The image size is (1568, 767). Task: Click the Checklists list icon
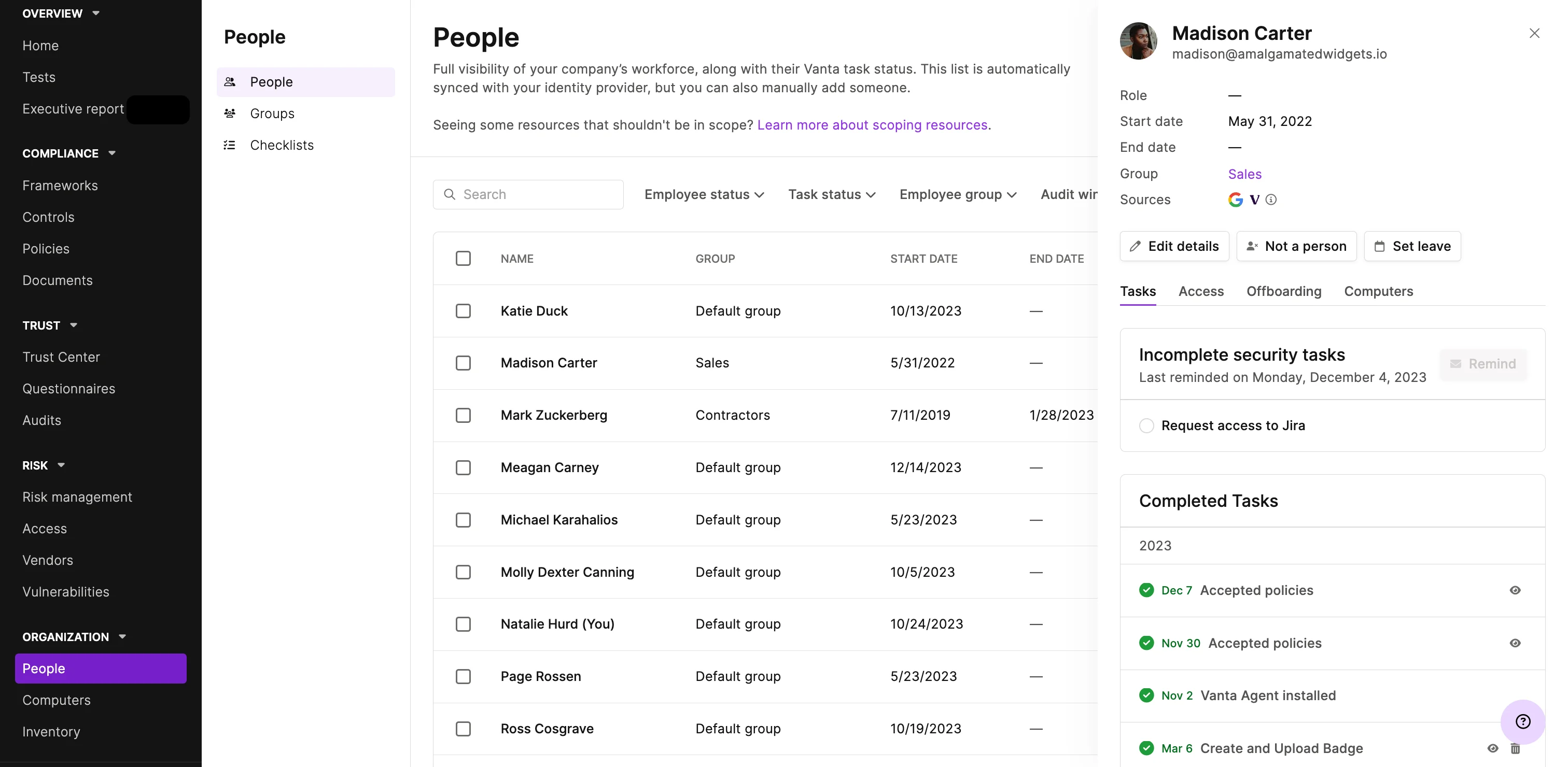pyautogui.click(x=230, y=146)
